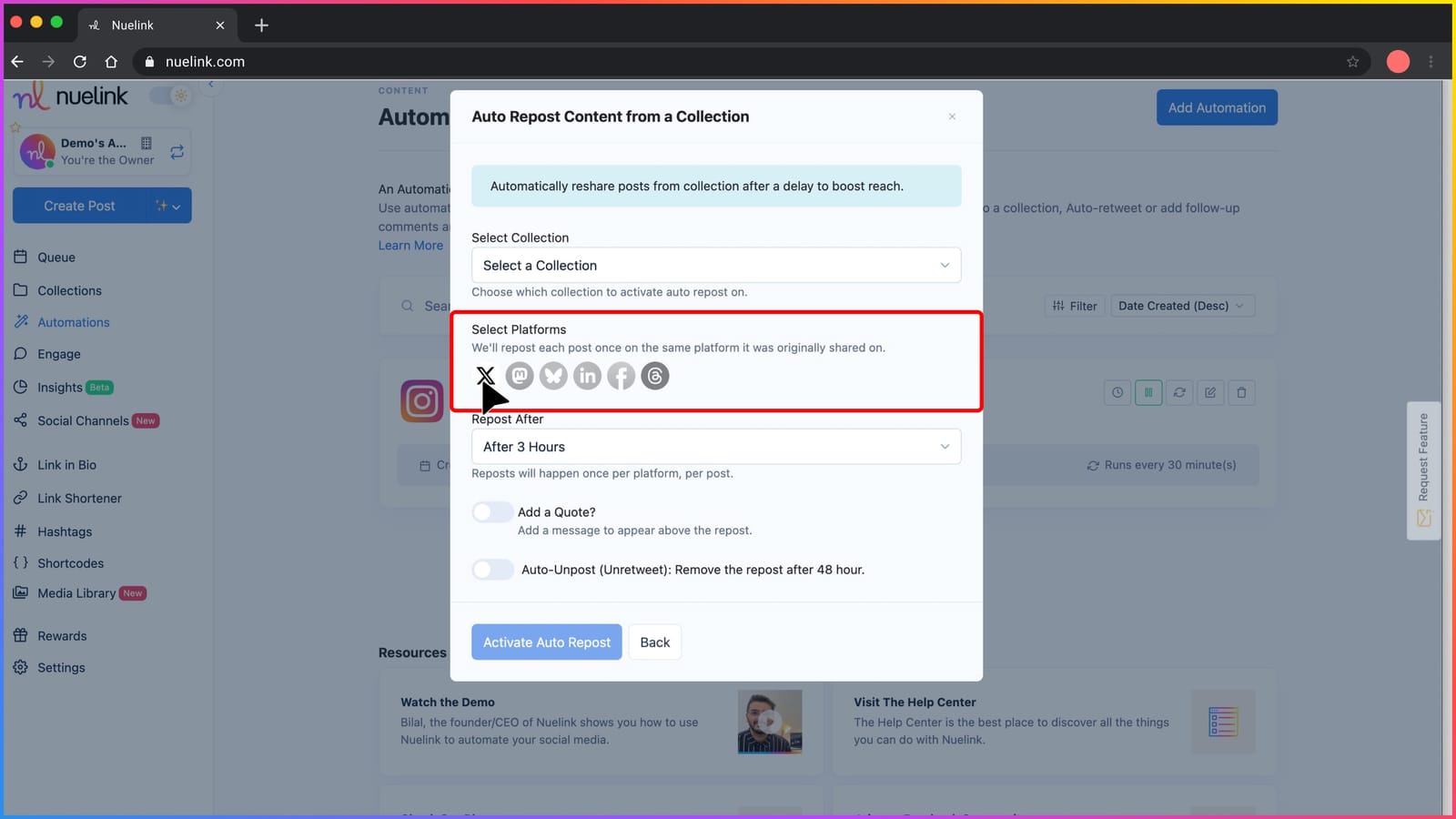Select the X platform icon

click(485, 375)
